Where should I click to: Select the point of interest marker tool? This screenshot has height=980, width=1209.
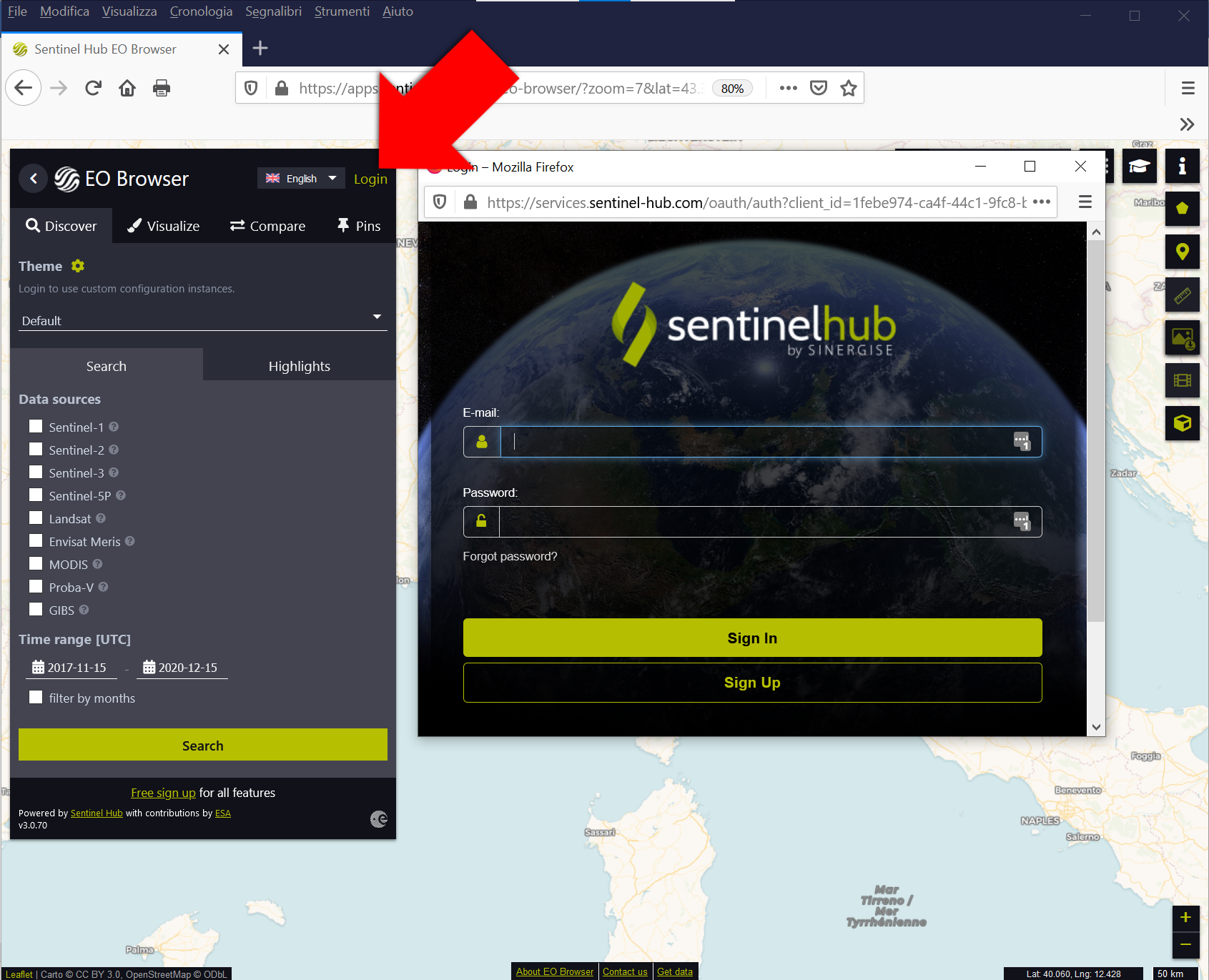1183,252
